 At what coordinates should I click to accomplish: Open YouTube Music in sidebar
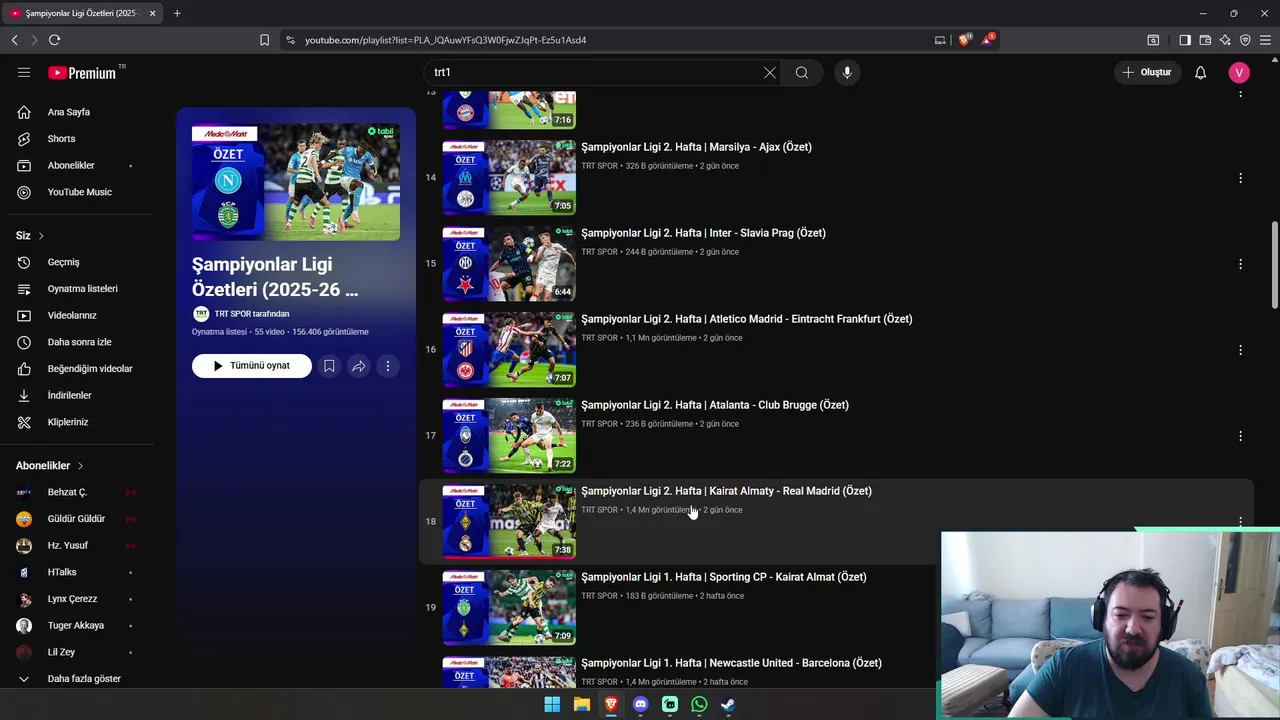point(80,192)
